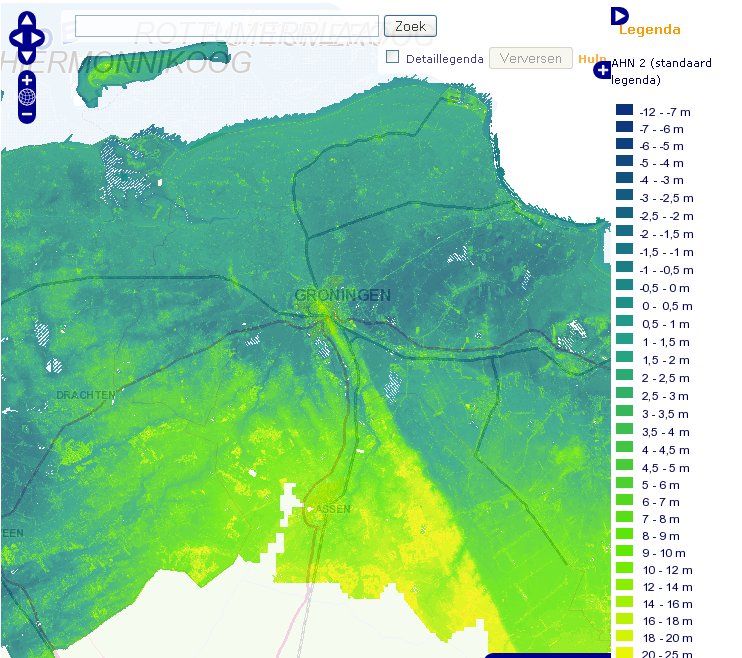Click the Drachten label on the map

coord(85,396)
